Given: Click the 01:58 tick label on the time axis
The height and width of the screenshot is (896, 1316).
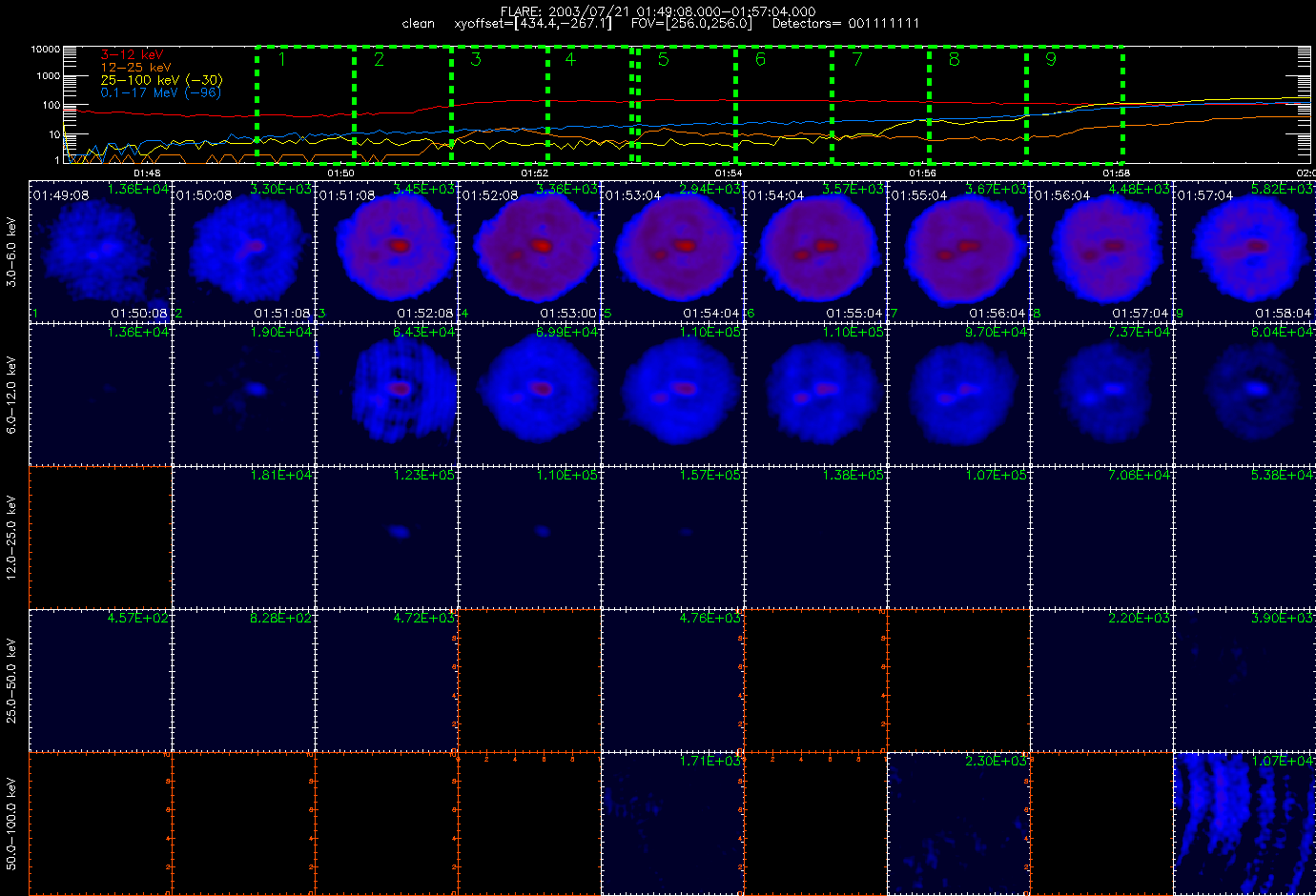Looking at the screenshot, I should click(x=1117, y=173).
